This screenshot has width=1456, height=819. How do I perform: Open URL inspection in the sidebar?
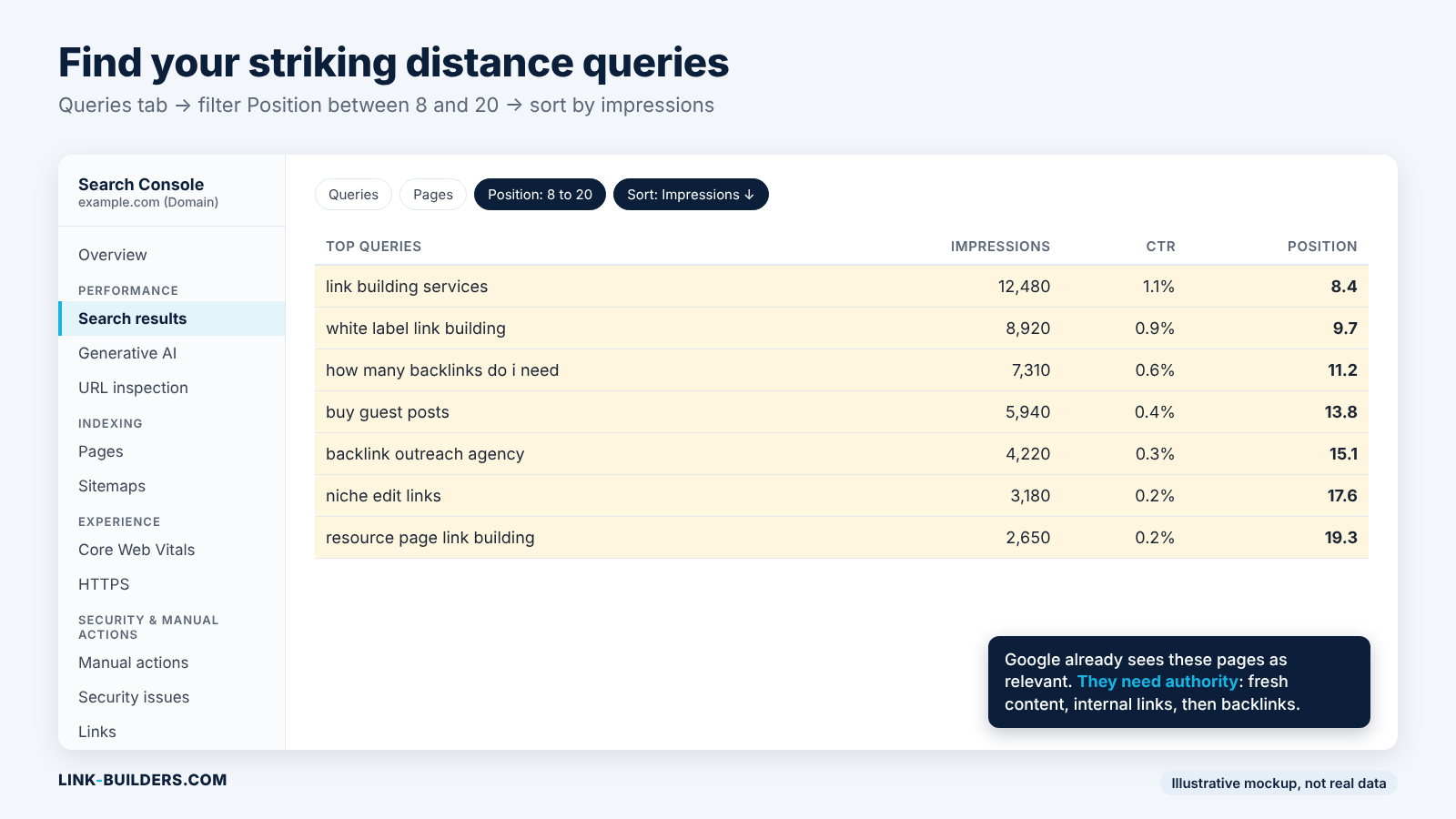tap(133, 388)
